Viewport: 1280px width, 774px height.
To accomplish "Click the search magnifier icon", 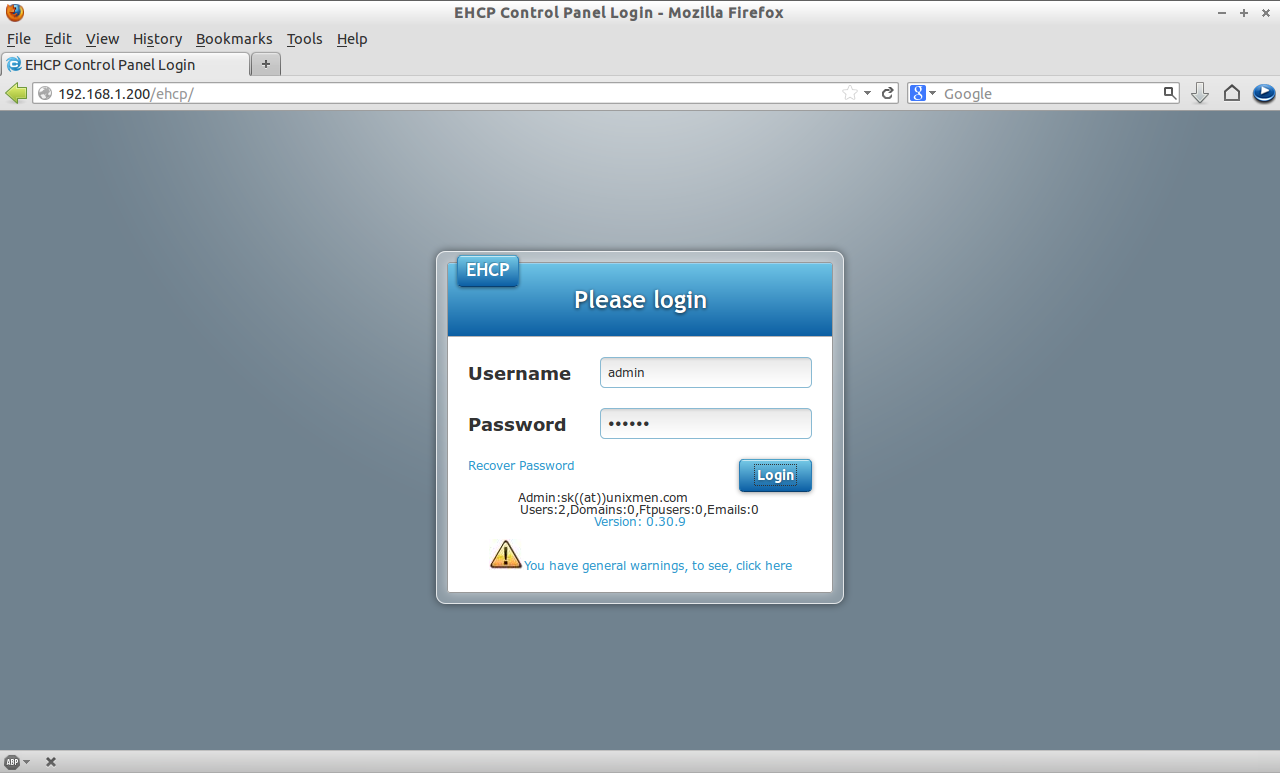I will coord(1170,93).
